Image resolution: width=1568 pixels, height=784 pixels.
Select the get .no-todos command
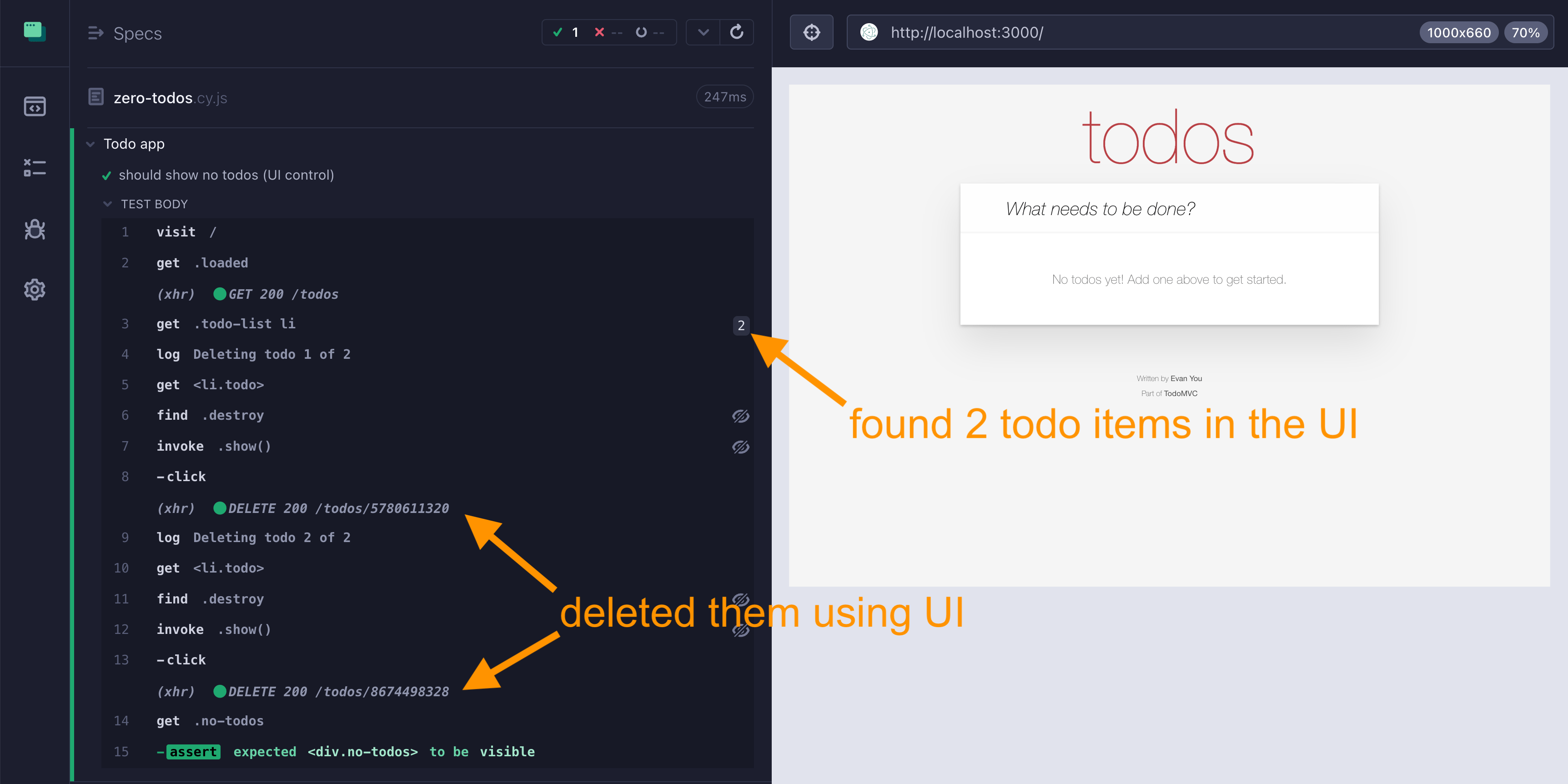pyautogui.click(x=427, y=721)
